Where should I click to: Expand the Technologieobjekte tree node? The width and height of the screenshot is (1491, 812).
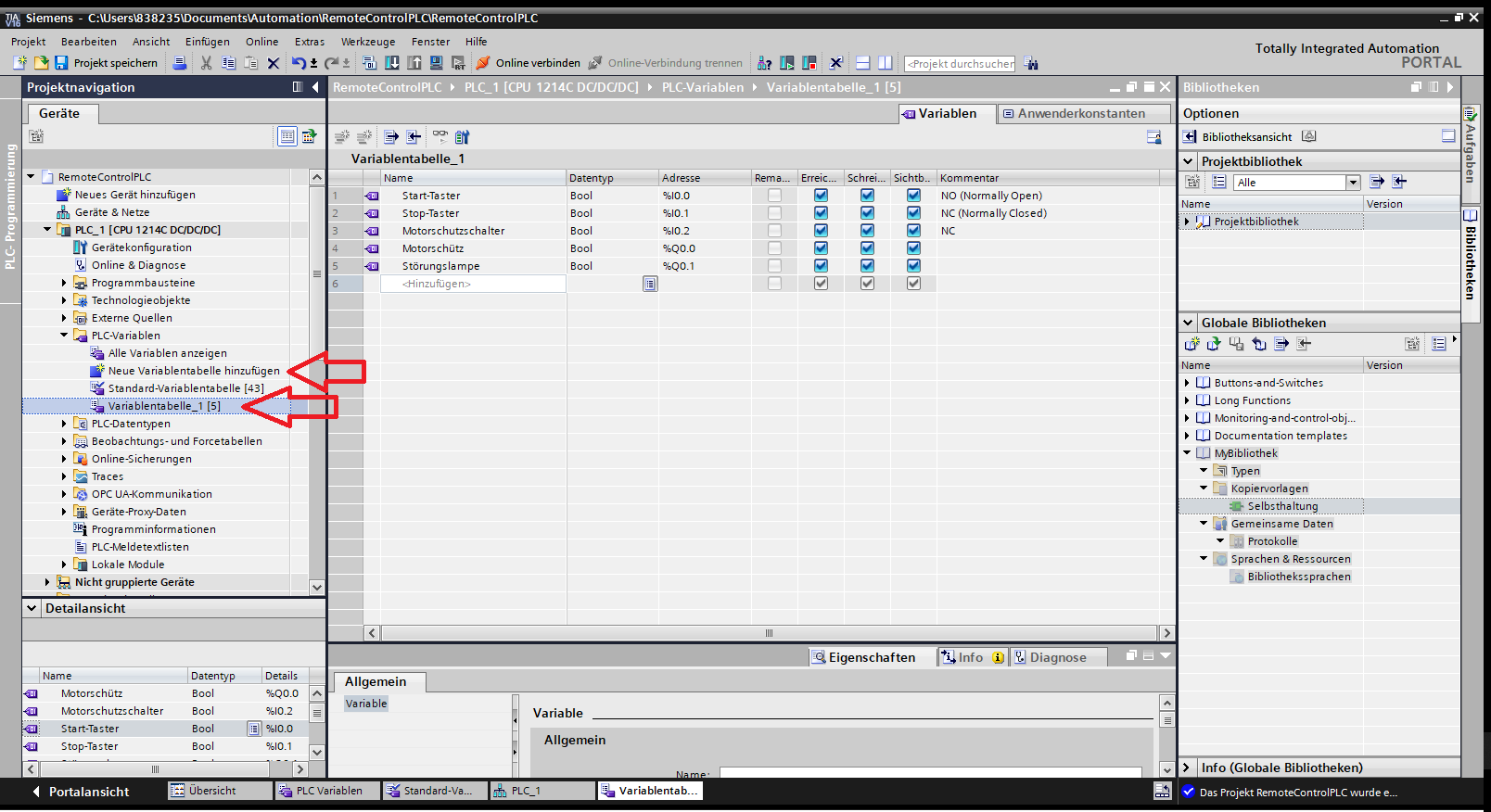(64, 300)
